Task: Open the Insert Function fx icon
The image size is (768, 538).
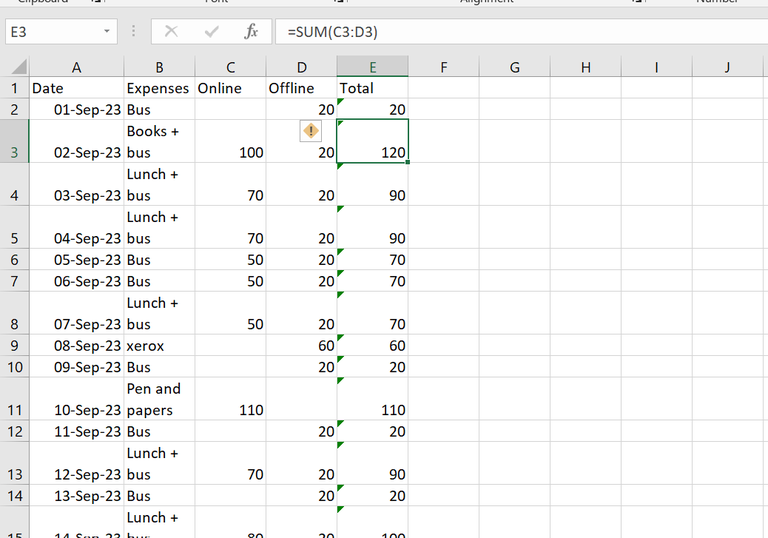Action: point(251,32)
